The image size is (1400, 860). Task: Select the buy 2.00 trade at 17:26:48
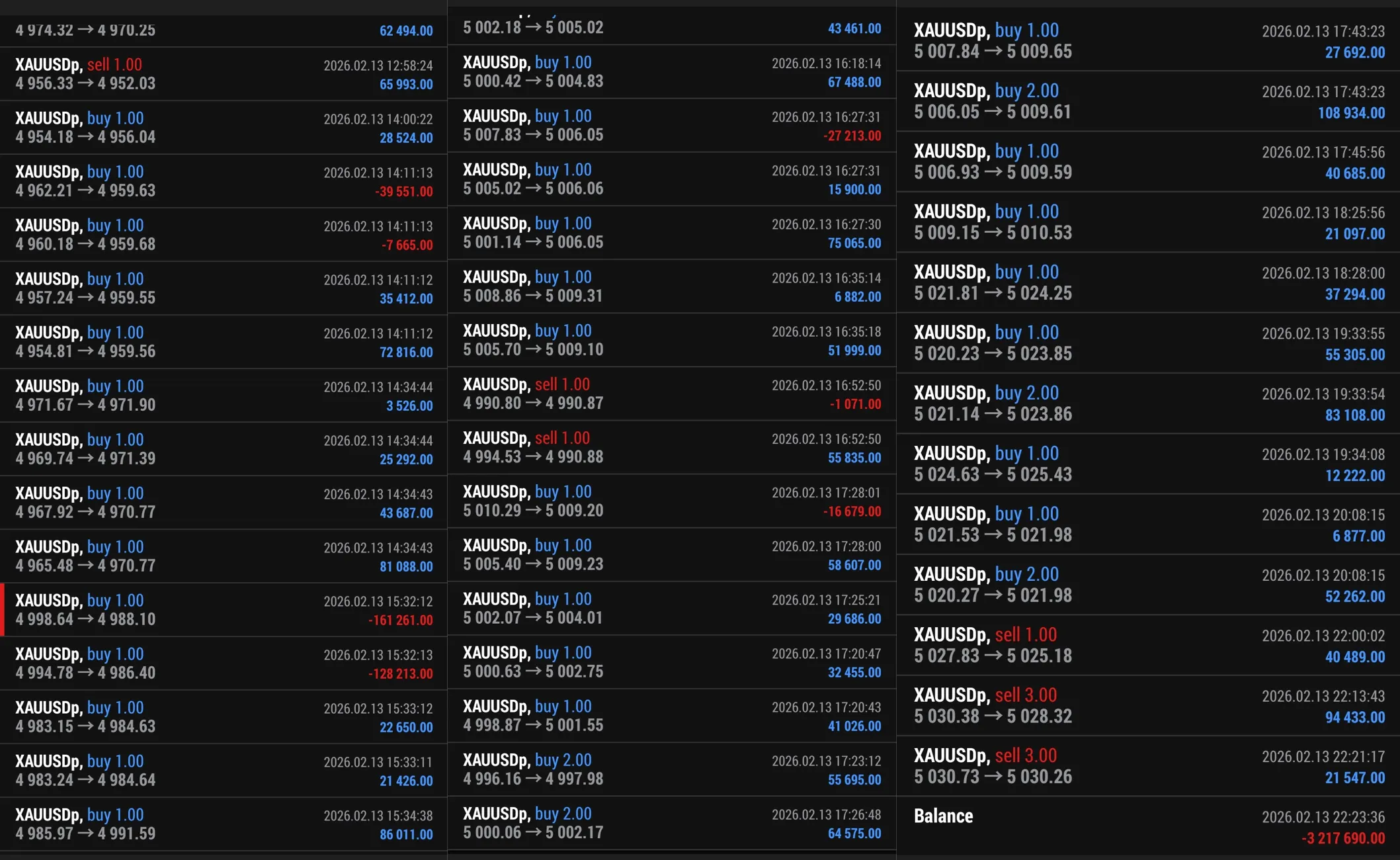(671, 823)
